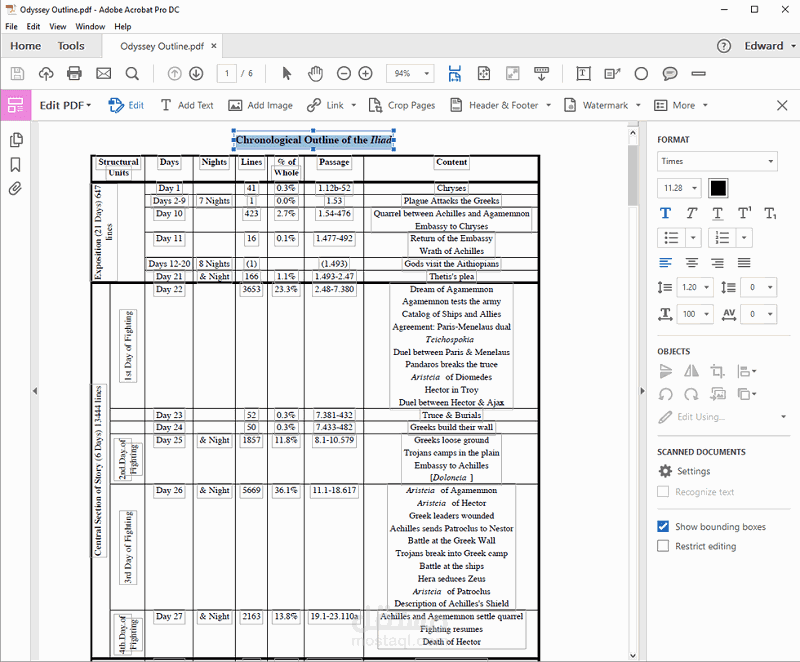The height and width of the screenshot is (662, 800).
Task: Open the font color swatch picker
Action: pos(716,188)
